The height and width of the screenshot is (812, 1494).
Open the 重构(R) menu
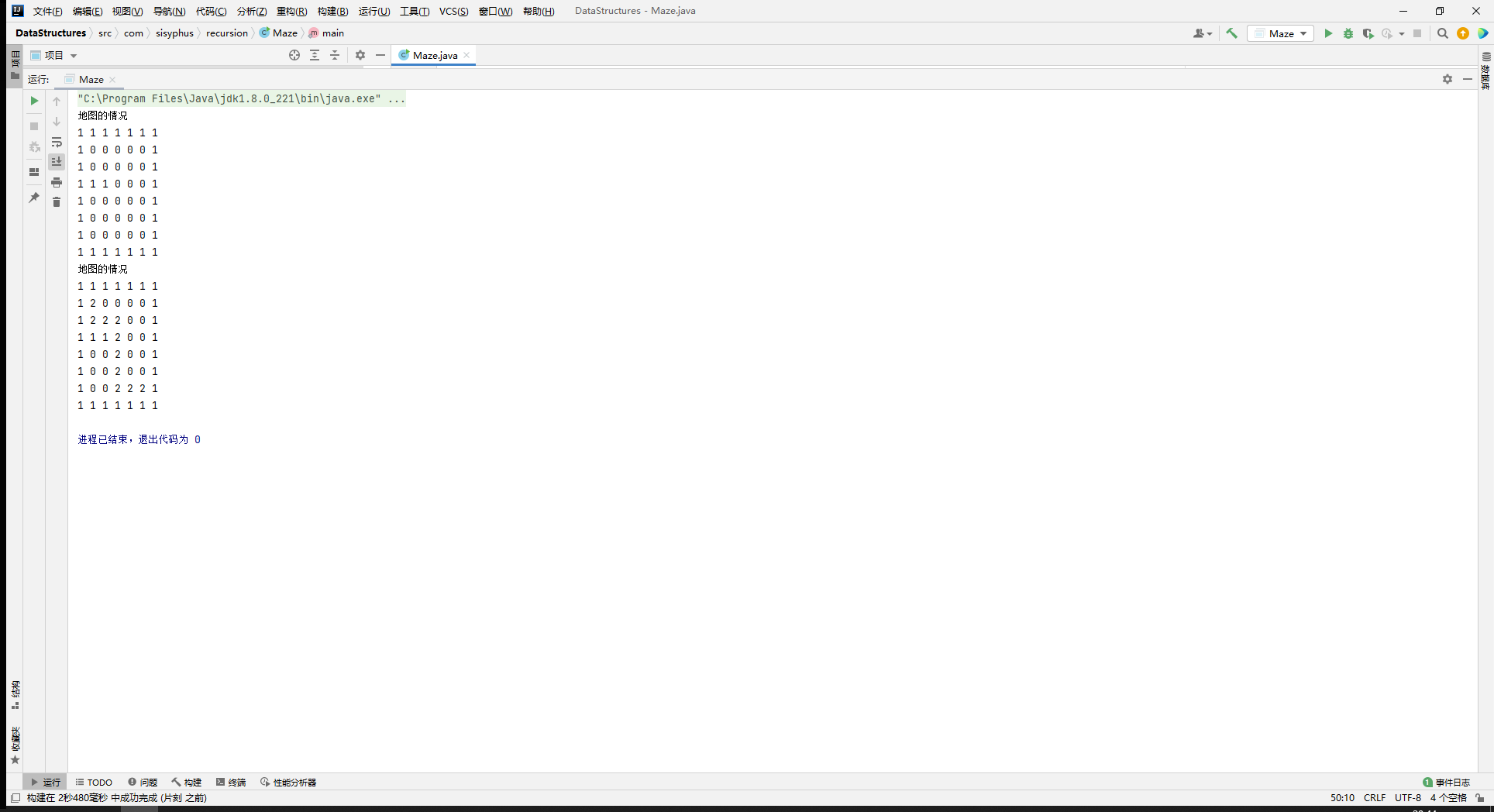coord(292,11)
